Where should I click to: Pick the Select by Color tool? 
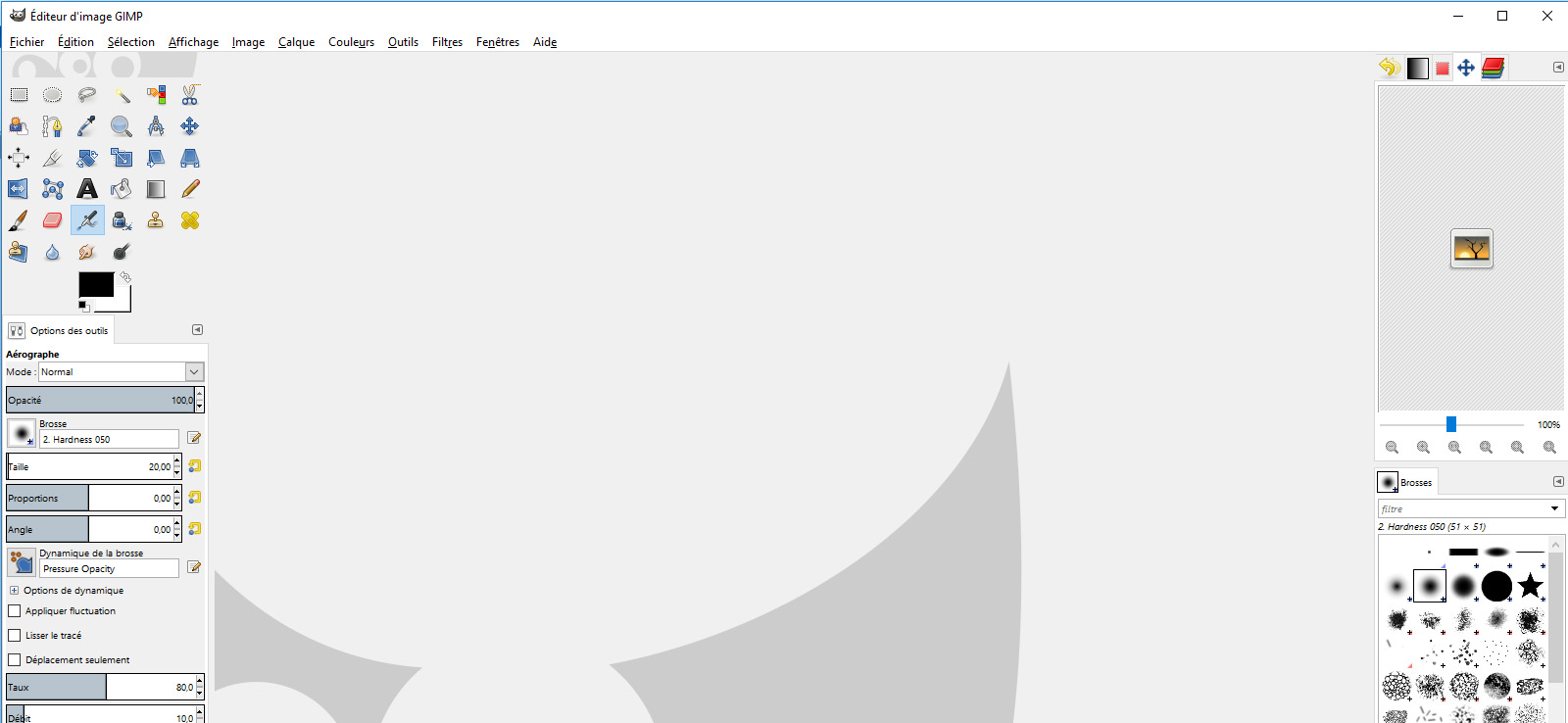point(156,95)
